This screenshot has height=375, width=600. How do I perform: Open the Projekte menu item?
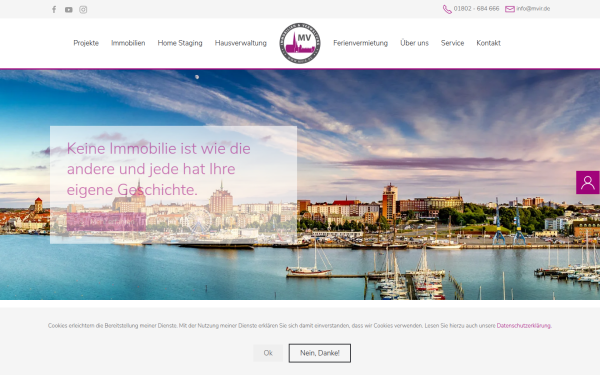point(86,43)
